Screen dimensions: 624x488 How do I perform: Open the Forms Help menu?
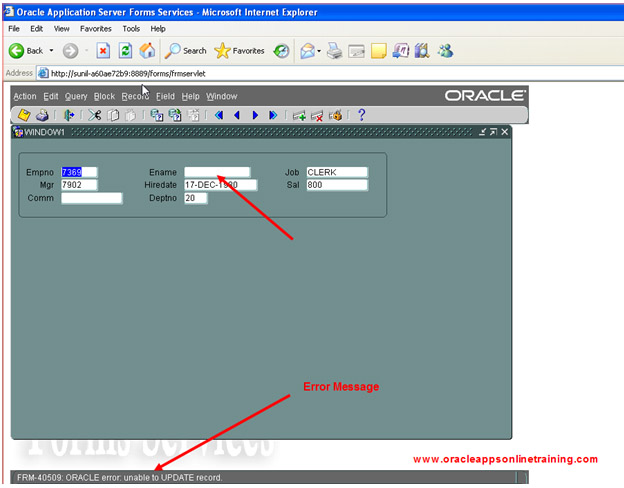[190, 96]
